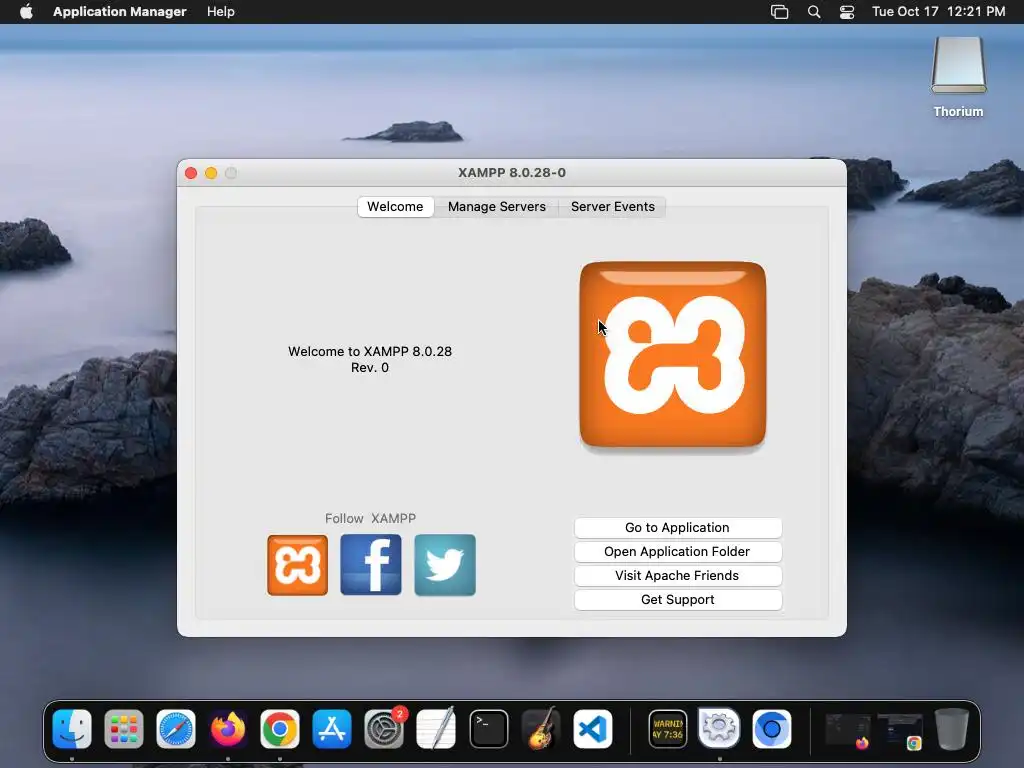Close the XAMPP window with red button
This screenshot has width=1024, height=768.
(191, 173)
